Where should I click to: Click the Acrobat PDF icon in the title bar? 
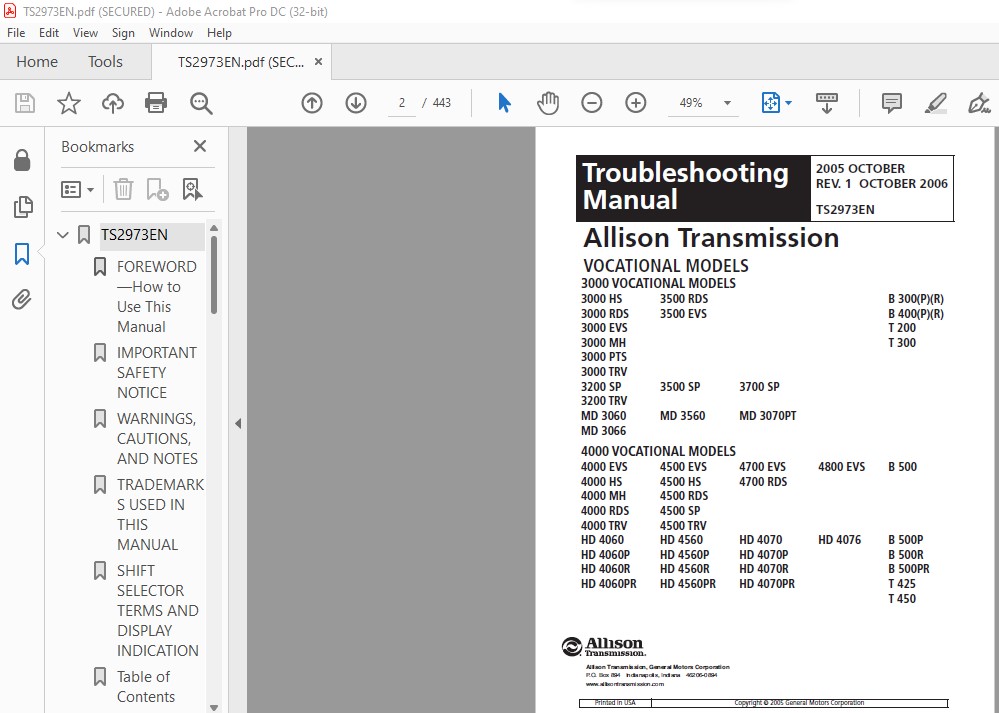pyautogui.click(x=10, y=11)
